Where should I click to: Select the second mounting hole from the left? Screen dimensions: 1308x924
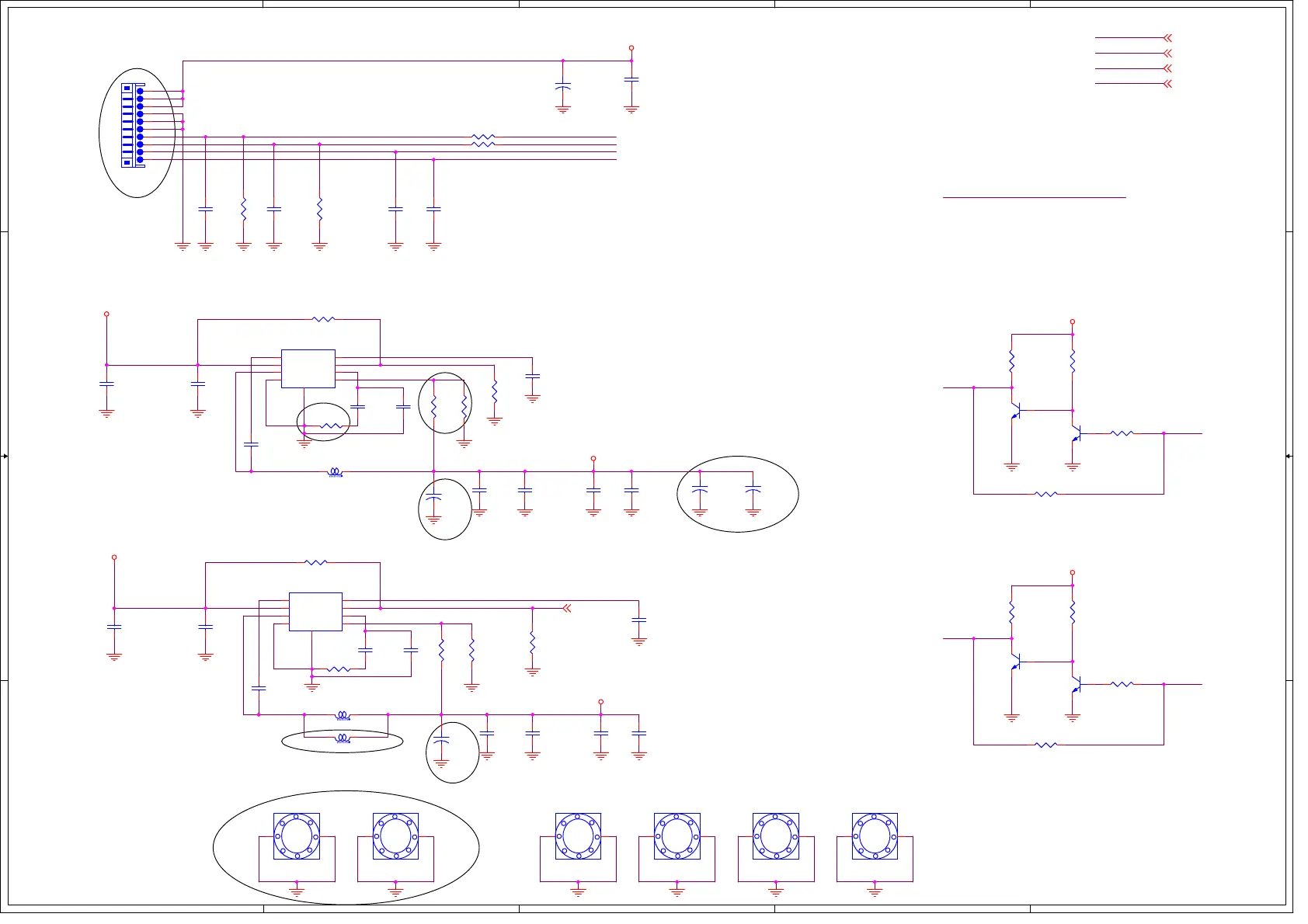(x=395, y=836)
